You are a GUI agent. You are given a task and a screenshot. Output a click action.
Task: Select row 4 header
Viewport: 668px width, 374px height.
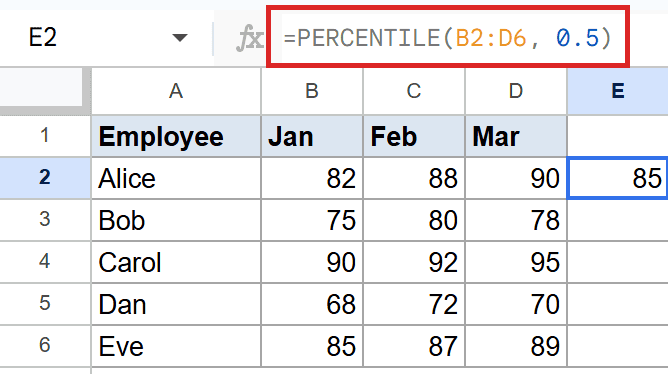[45, 262]
